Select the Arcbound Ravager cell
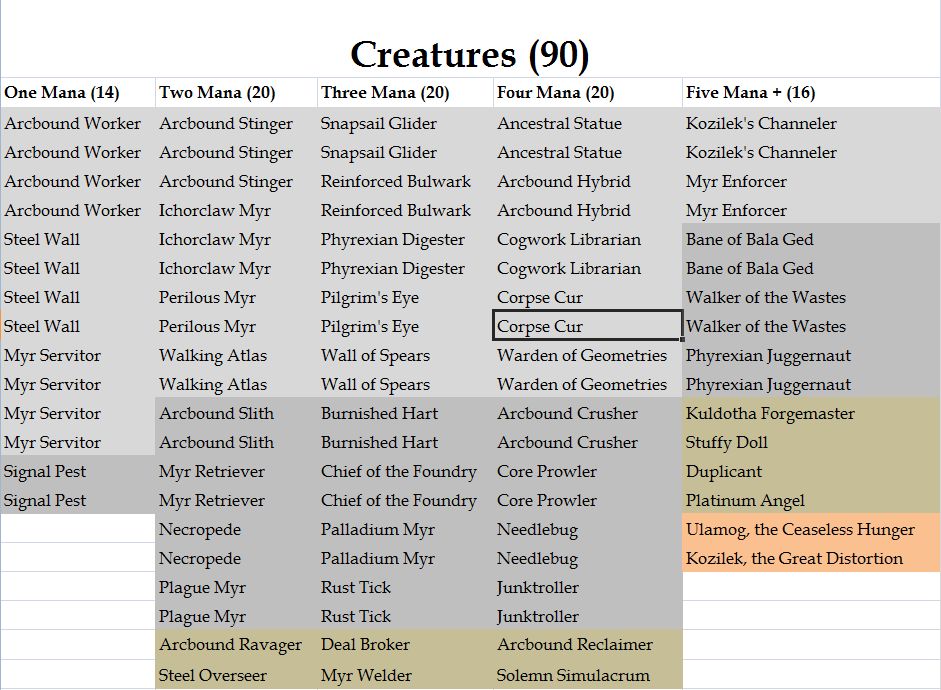941x690 pixels. [x=236, y=644]
